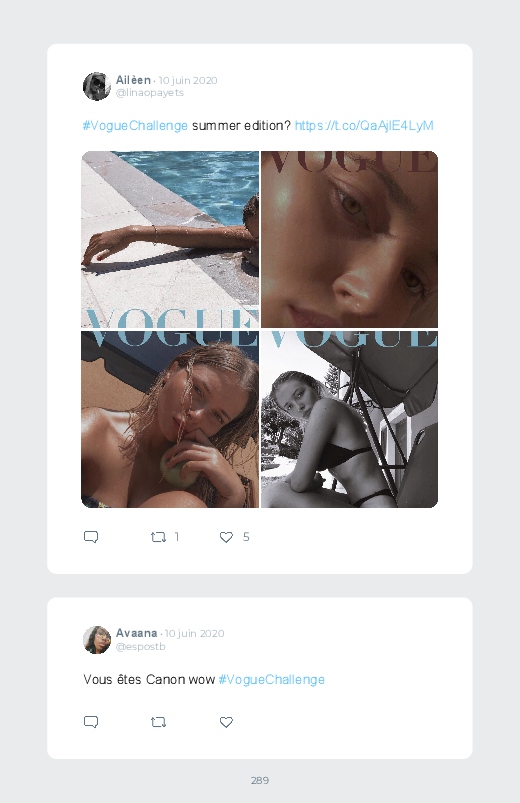The image size is (520, 803).
Task: Click the Avaana display name
Action: pos(136,633)
